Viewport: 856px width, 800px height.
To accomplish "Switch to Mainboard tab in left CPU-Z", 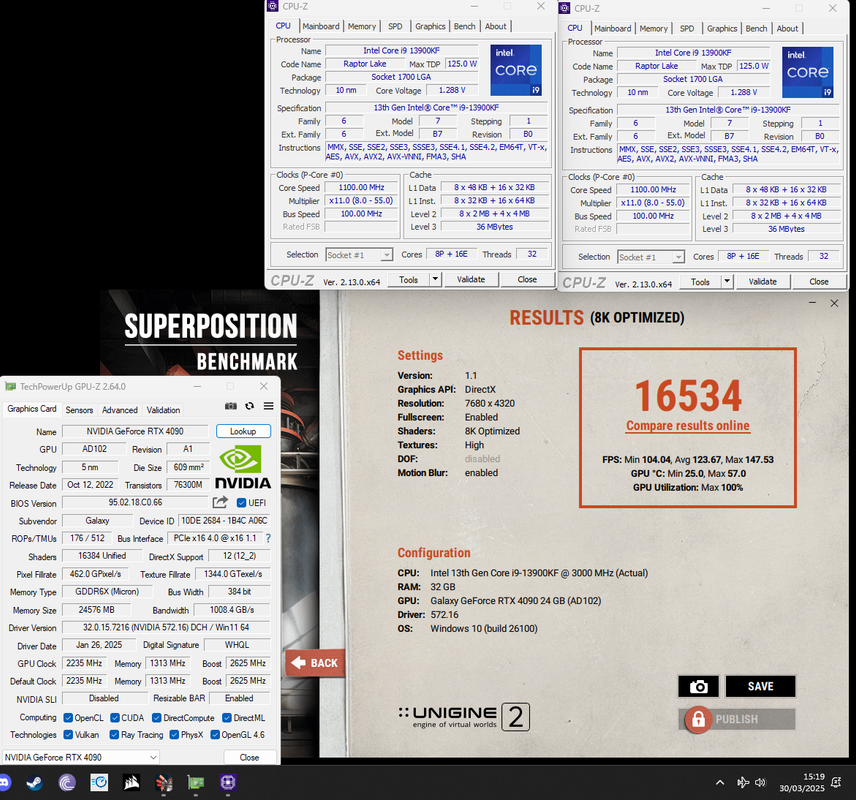I will (321, 26).
